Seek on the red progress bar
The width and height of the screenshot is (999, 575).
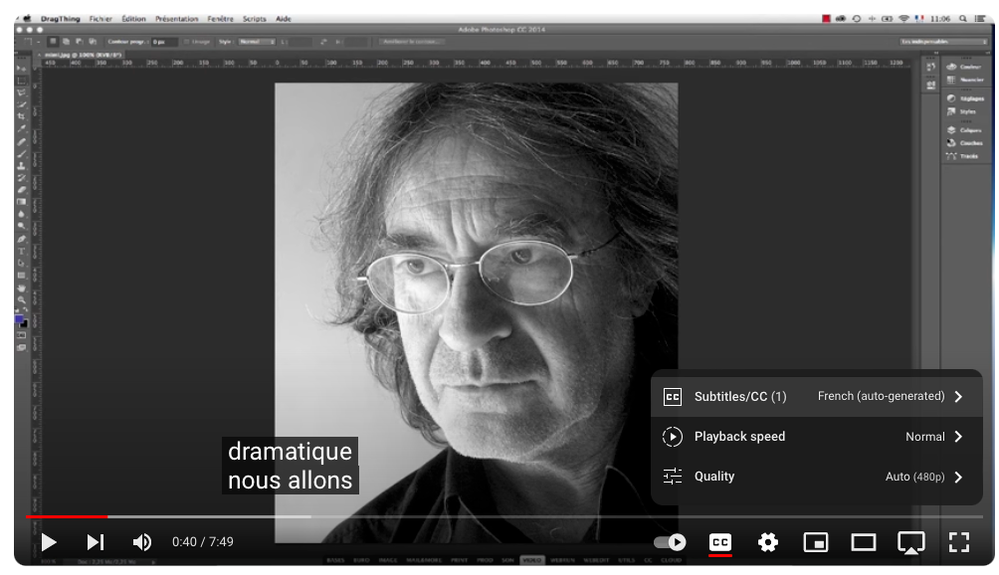pos(67,516)
